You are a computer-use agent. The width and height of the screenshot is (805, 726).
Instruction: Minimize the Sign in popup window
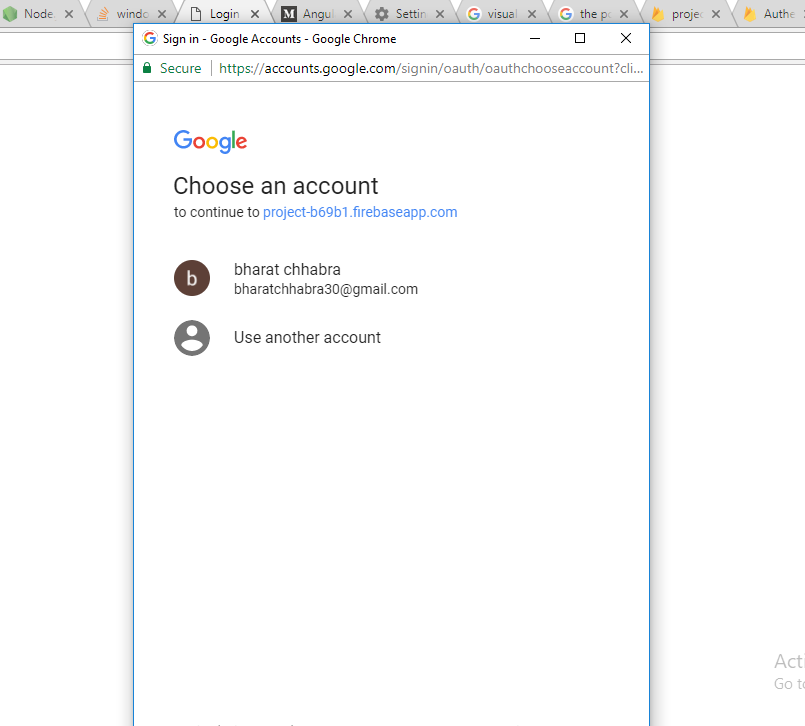click(535, 39)
